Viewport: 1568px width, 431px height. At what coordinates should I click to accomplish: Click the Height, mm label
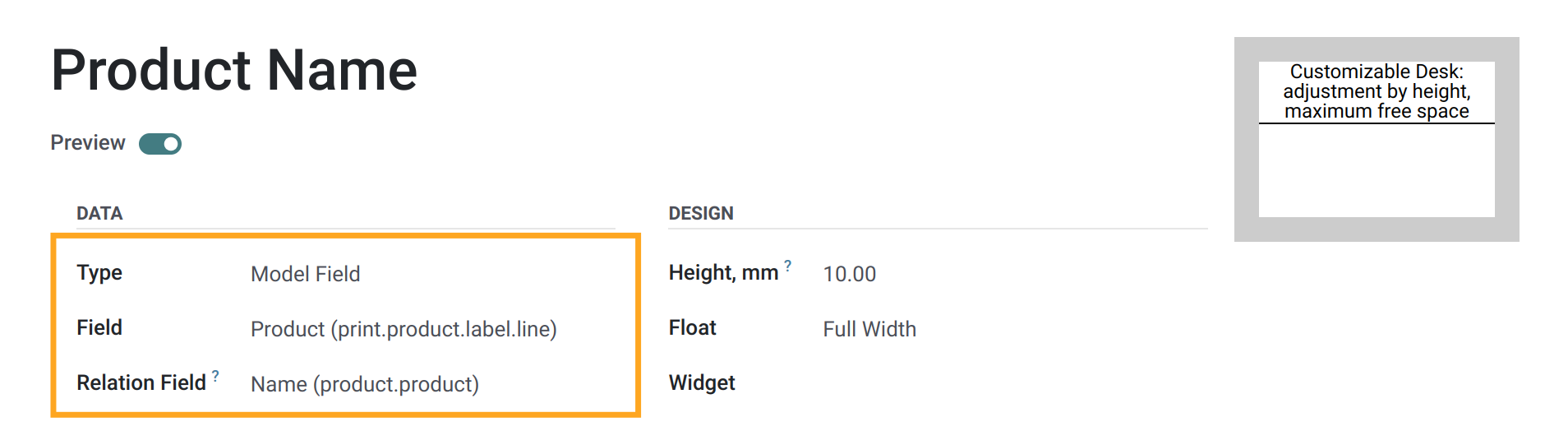pos(723,273)
